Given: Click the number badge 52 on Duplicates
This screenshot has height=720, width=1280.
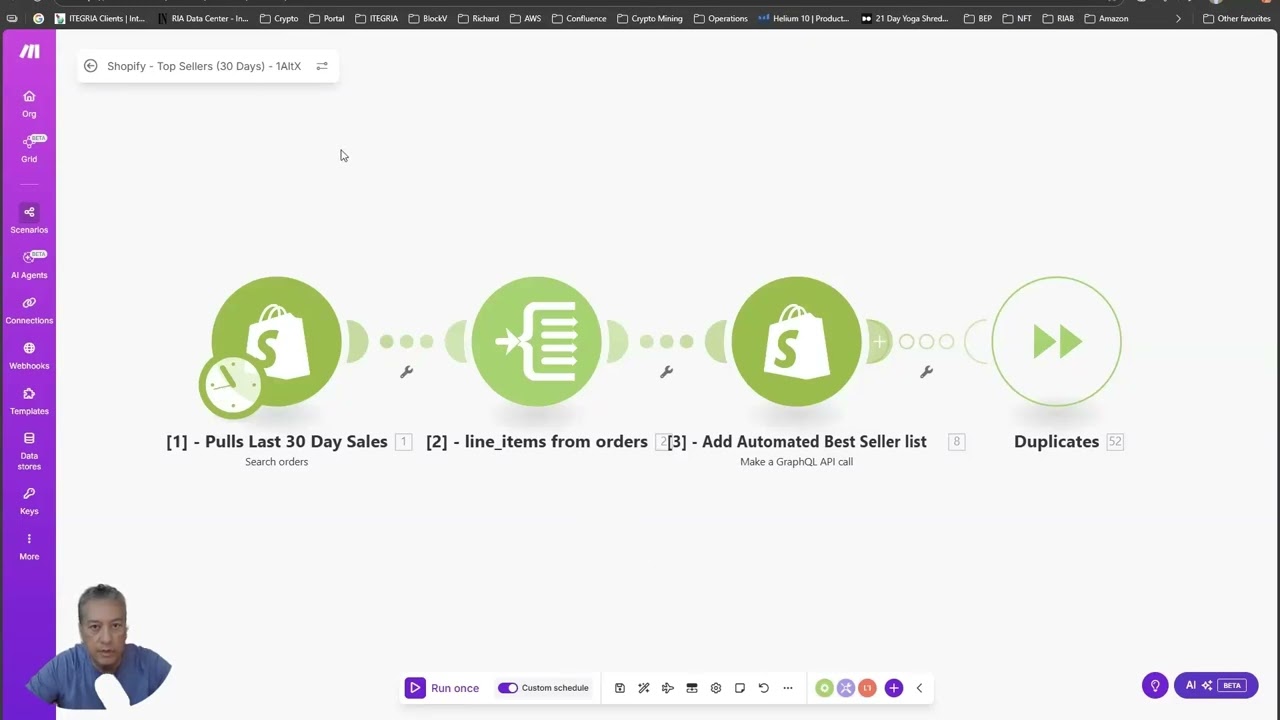Looking at the screenshot, I should [1115, 442].
